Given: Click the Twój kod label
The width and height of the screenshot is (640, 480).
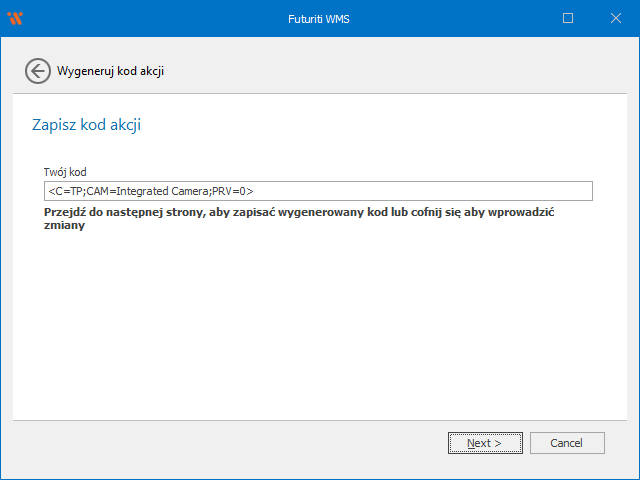Looking at the screenshot, I should pyautogui.click(x=65, y=172).
